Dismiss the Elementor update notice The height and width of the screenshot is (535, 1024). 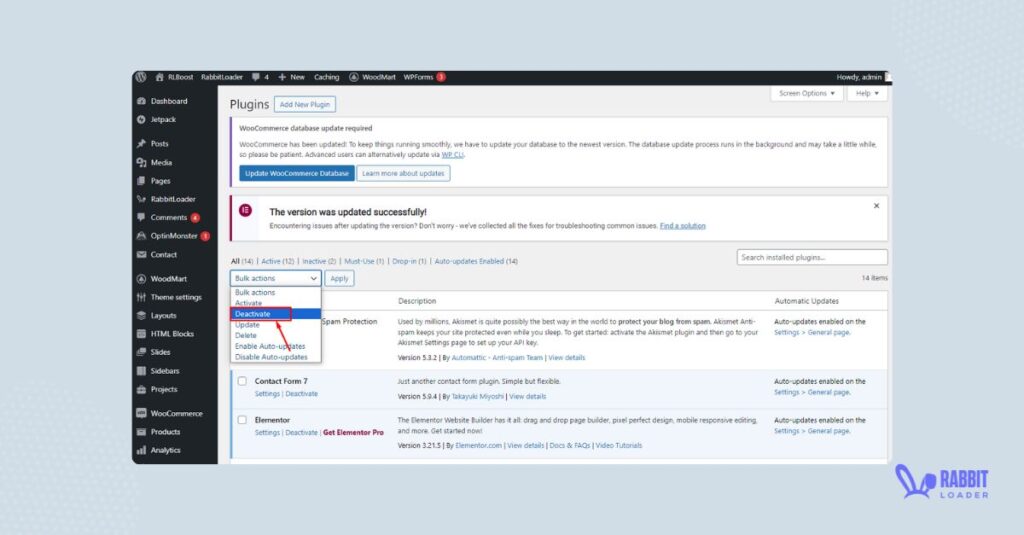pyautogui.click(x=876, y=206)
